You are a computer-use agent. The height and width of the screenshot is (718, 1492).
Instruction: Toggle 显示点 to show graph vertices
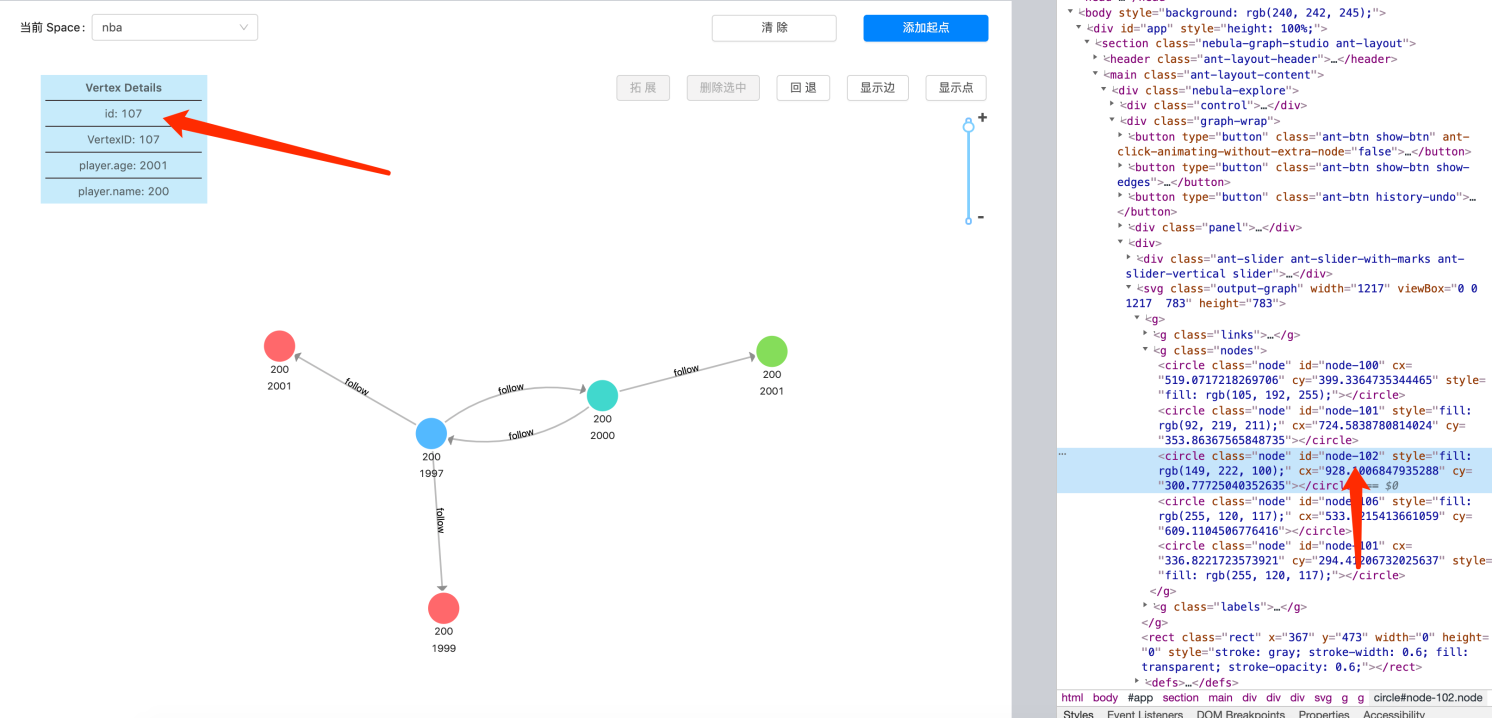[955, 87]
